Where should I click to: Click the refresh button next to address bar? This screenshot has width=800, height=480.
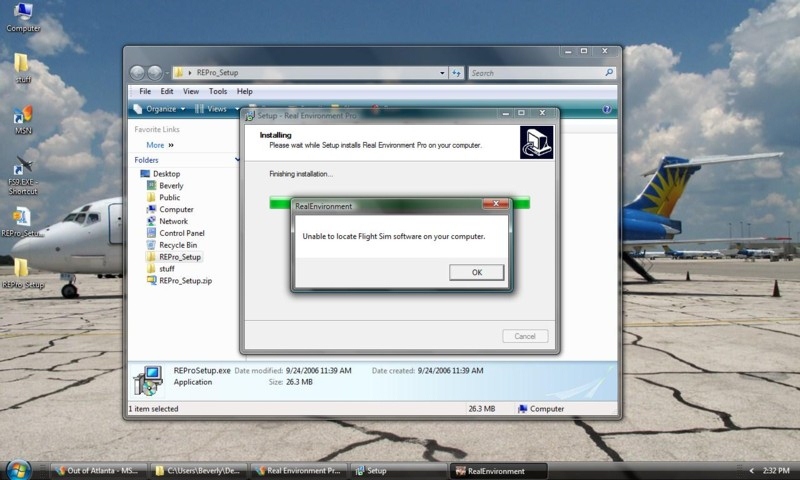pyautogui.click(x=456, y=73)
